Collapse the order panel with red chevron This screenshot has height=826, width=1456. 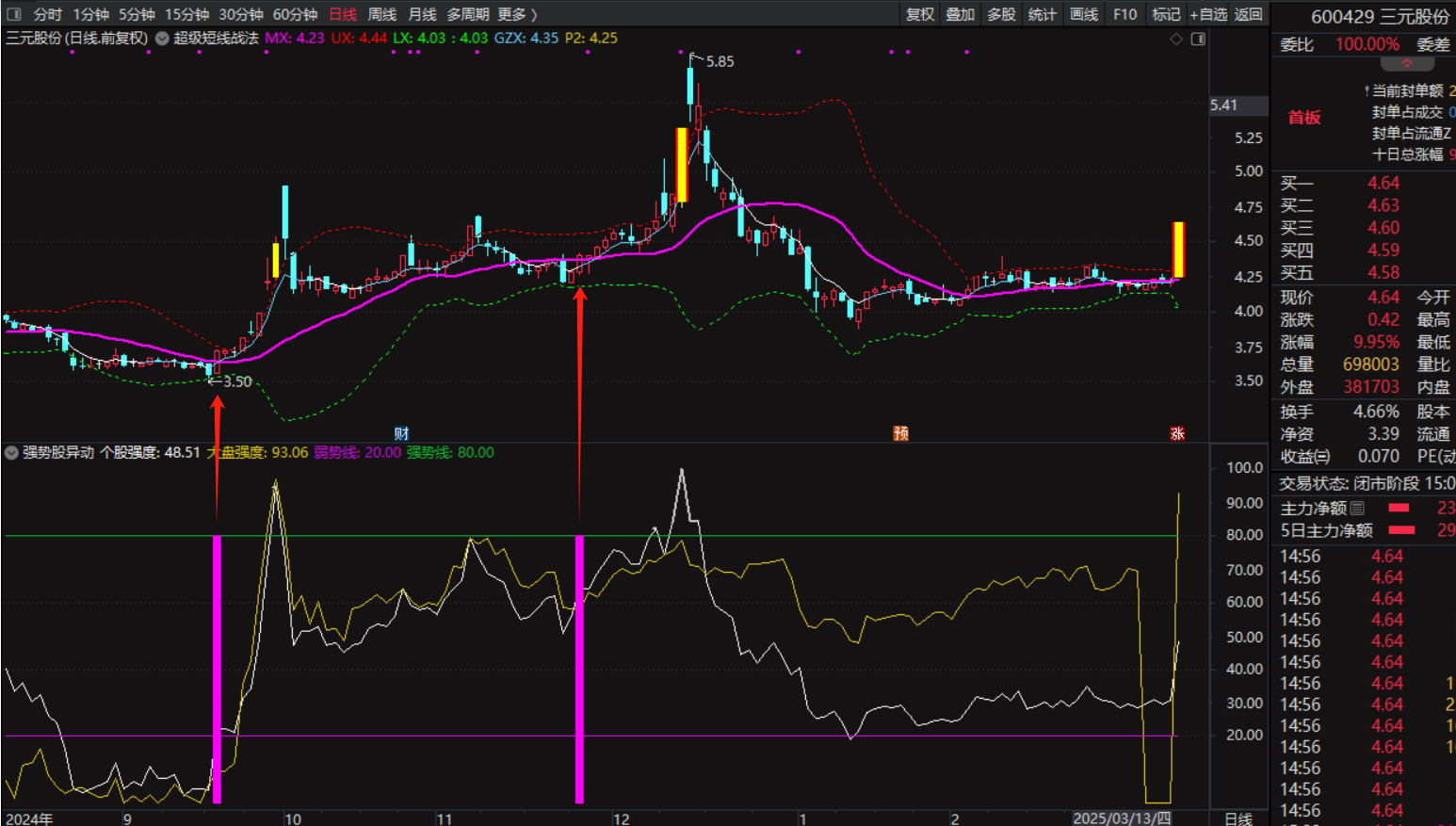point(1407,64)
